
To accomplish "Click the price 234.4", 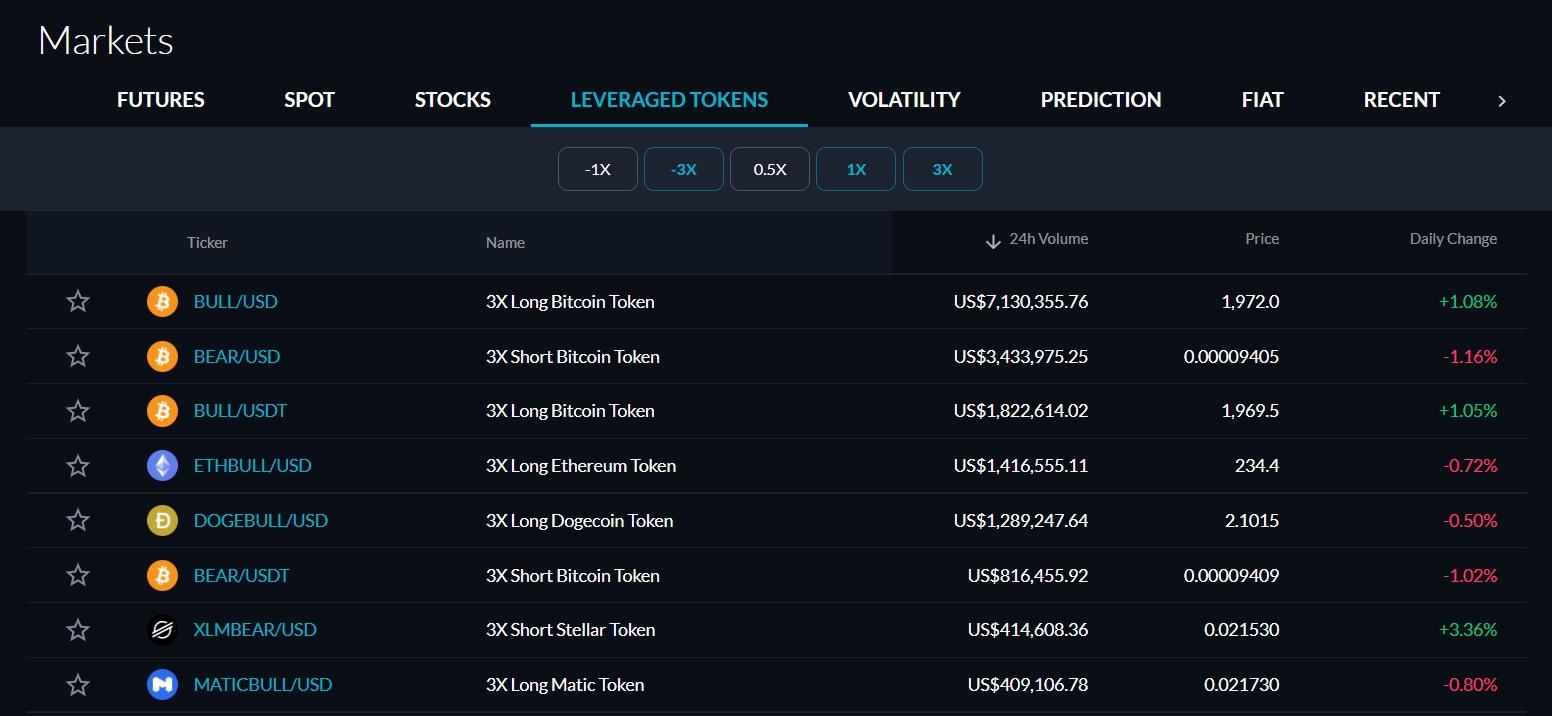I will point(1257,466).
